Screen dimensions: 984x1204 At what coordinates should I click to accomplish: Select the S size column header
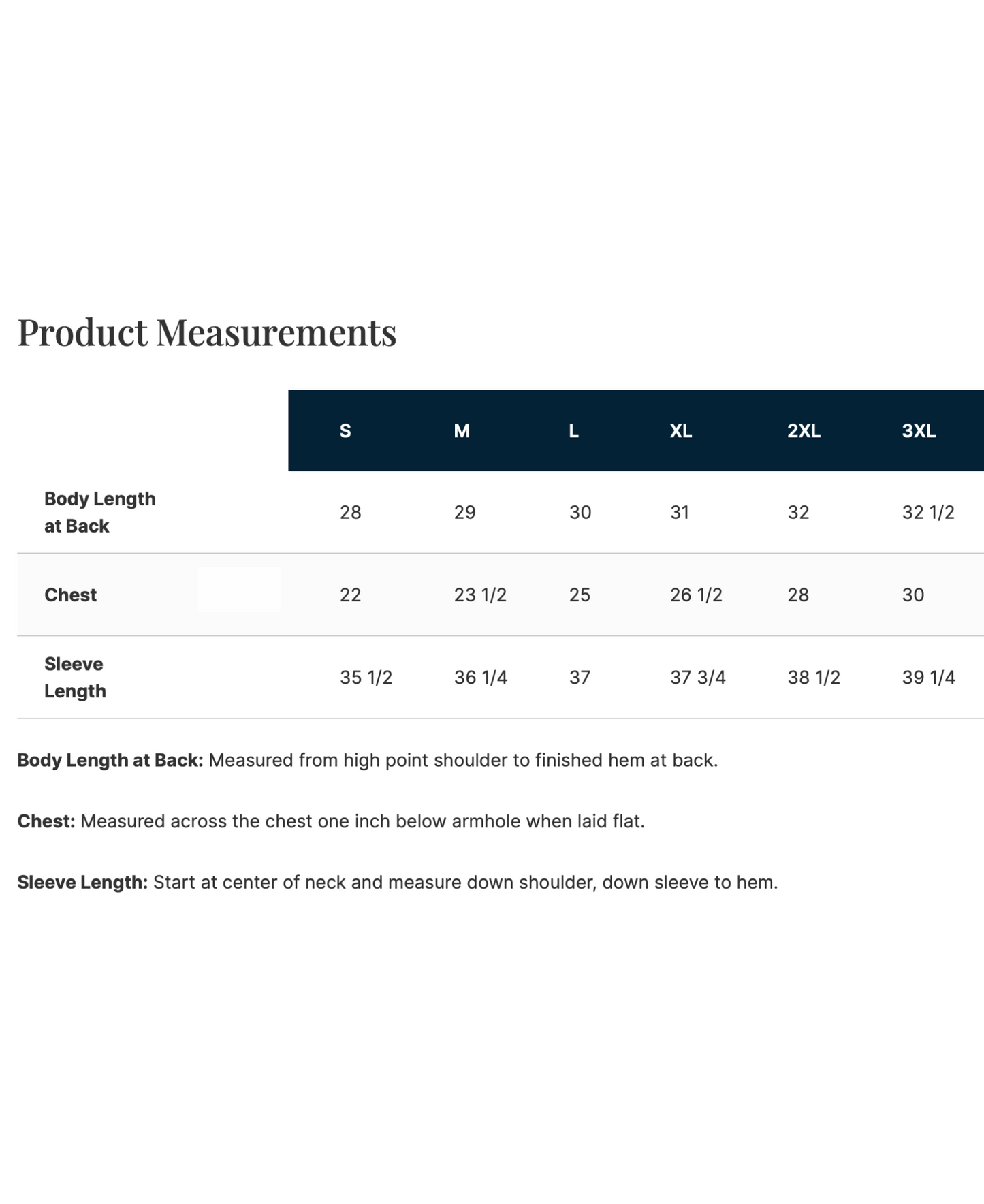tap(345, 431)
